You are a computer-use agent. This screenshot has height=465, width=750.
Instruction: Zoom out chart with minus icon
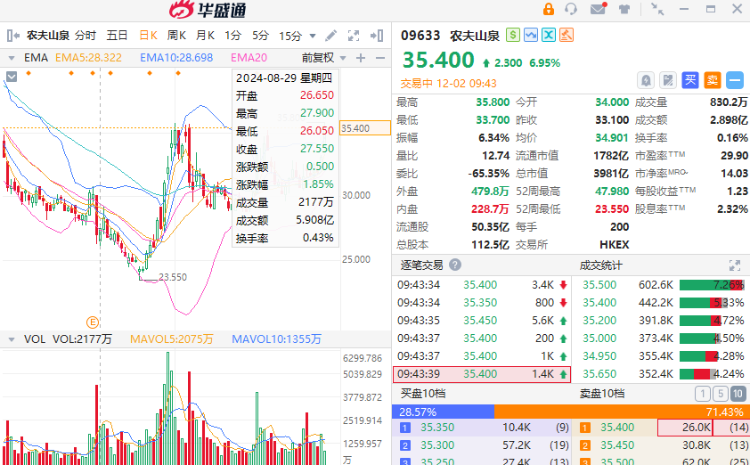[380, 58]
